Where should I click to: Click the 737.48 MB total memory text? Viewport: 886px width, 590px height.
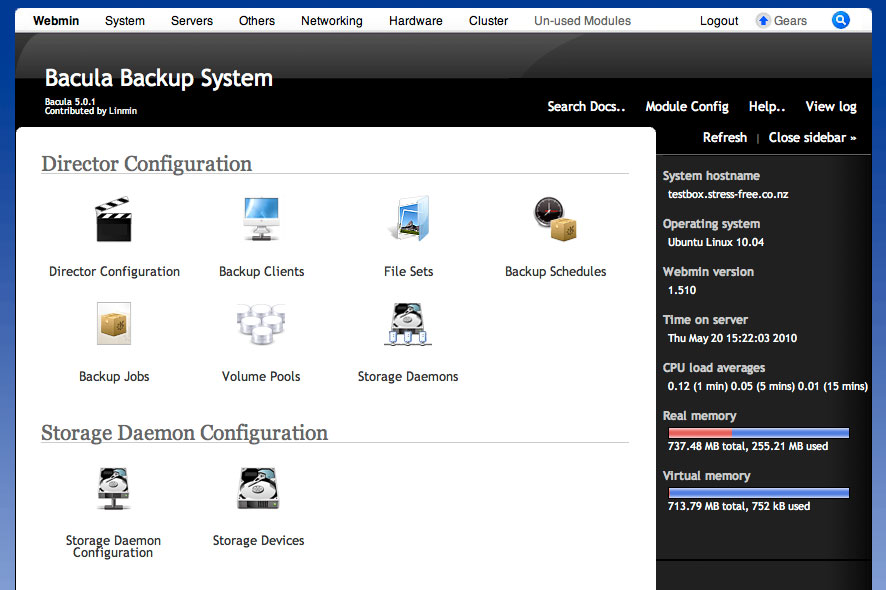tap(748, 446)
